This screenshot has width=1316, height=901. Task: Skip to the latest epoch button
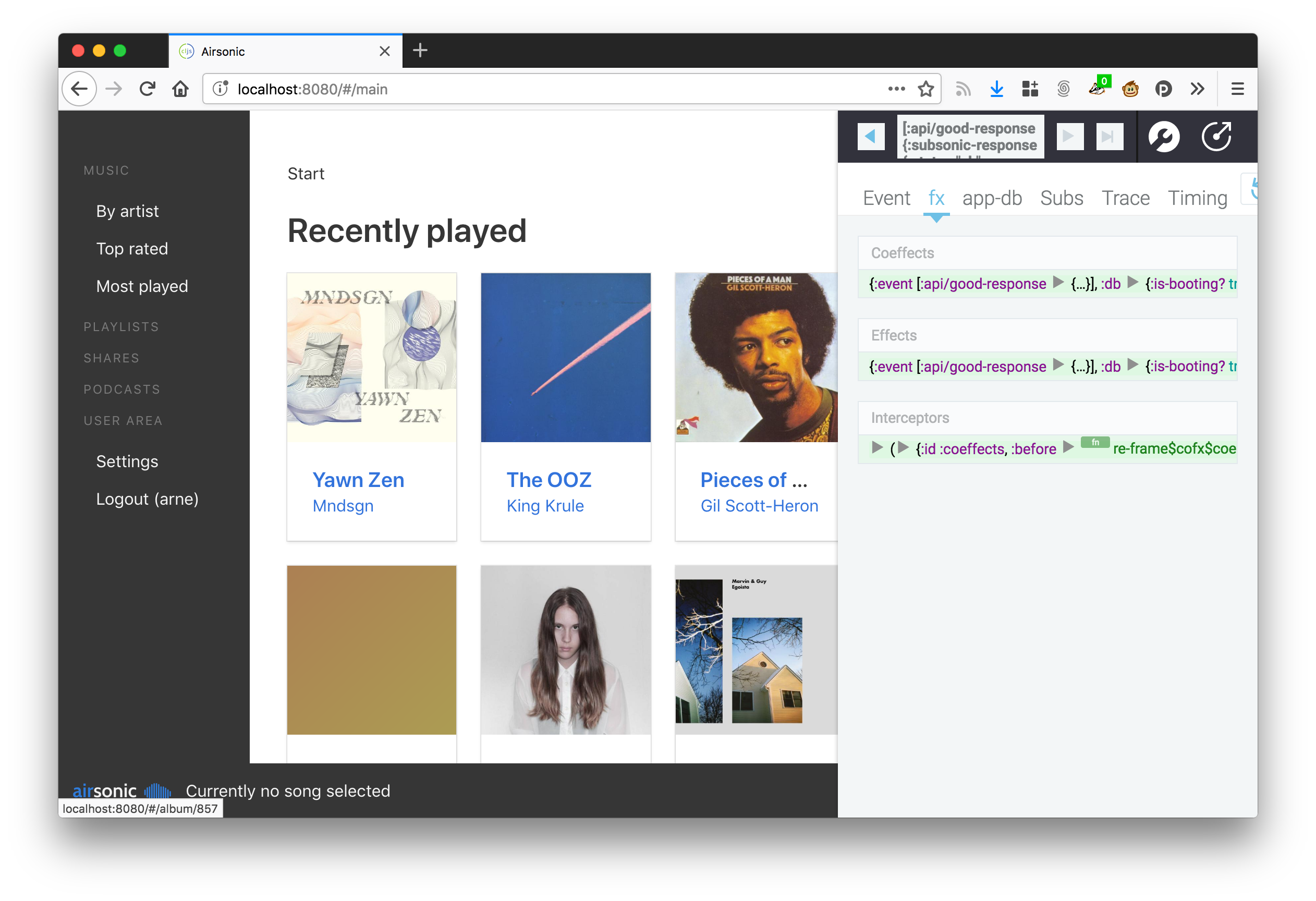click(1109, 136)
